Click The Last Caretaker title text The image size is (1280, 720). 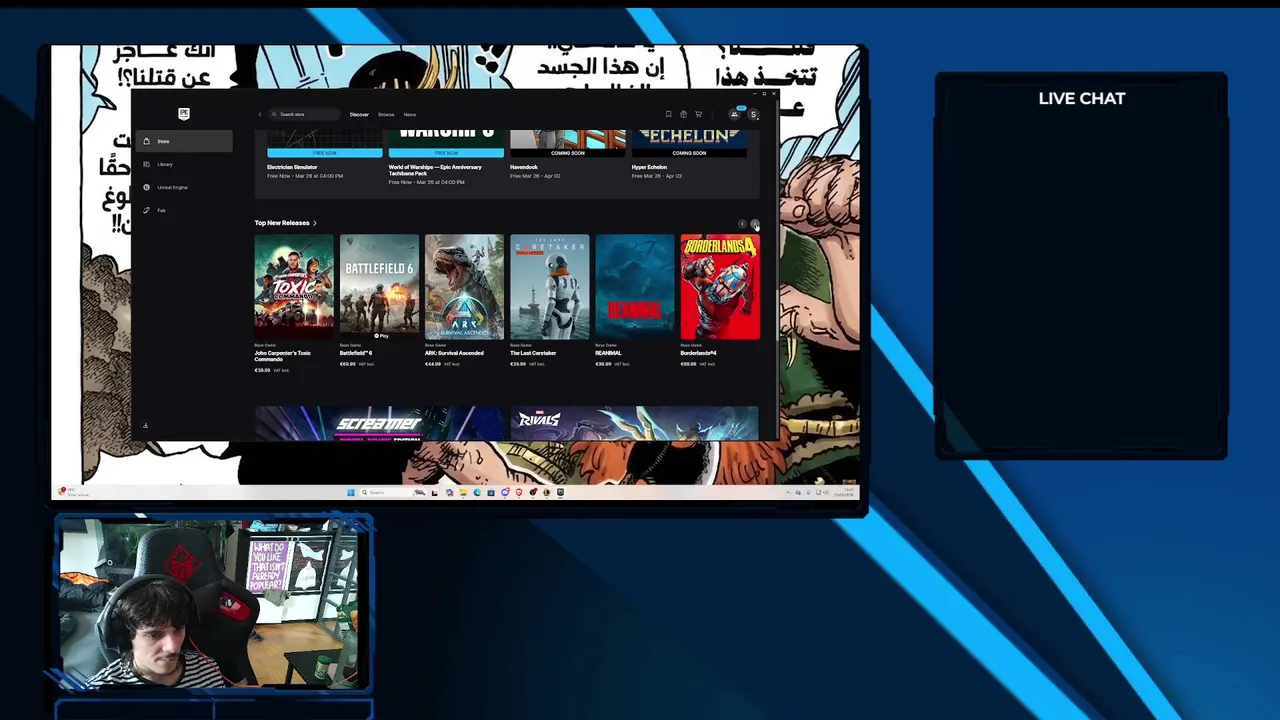(x=533, y=353)
